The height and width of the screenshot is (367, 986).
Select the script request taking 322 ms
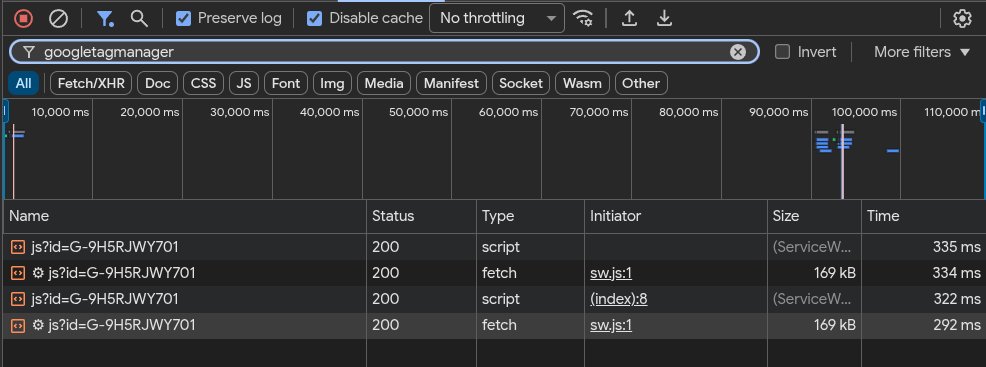[x=493, y=299]
